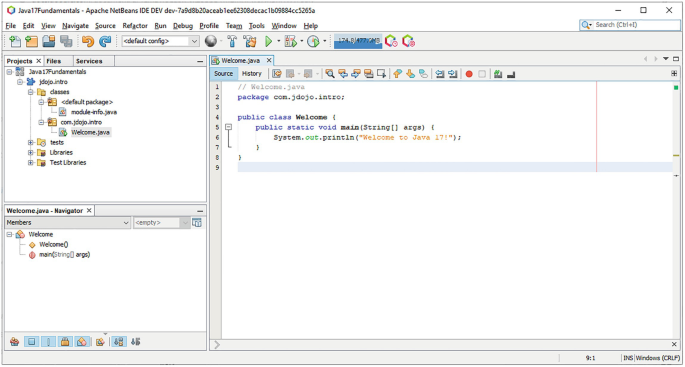
Task: Click Sort by Name in Navigator
Action: click(118, 342)
